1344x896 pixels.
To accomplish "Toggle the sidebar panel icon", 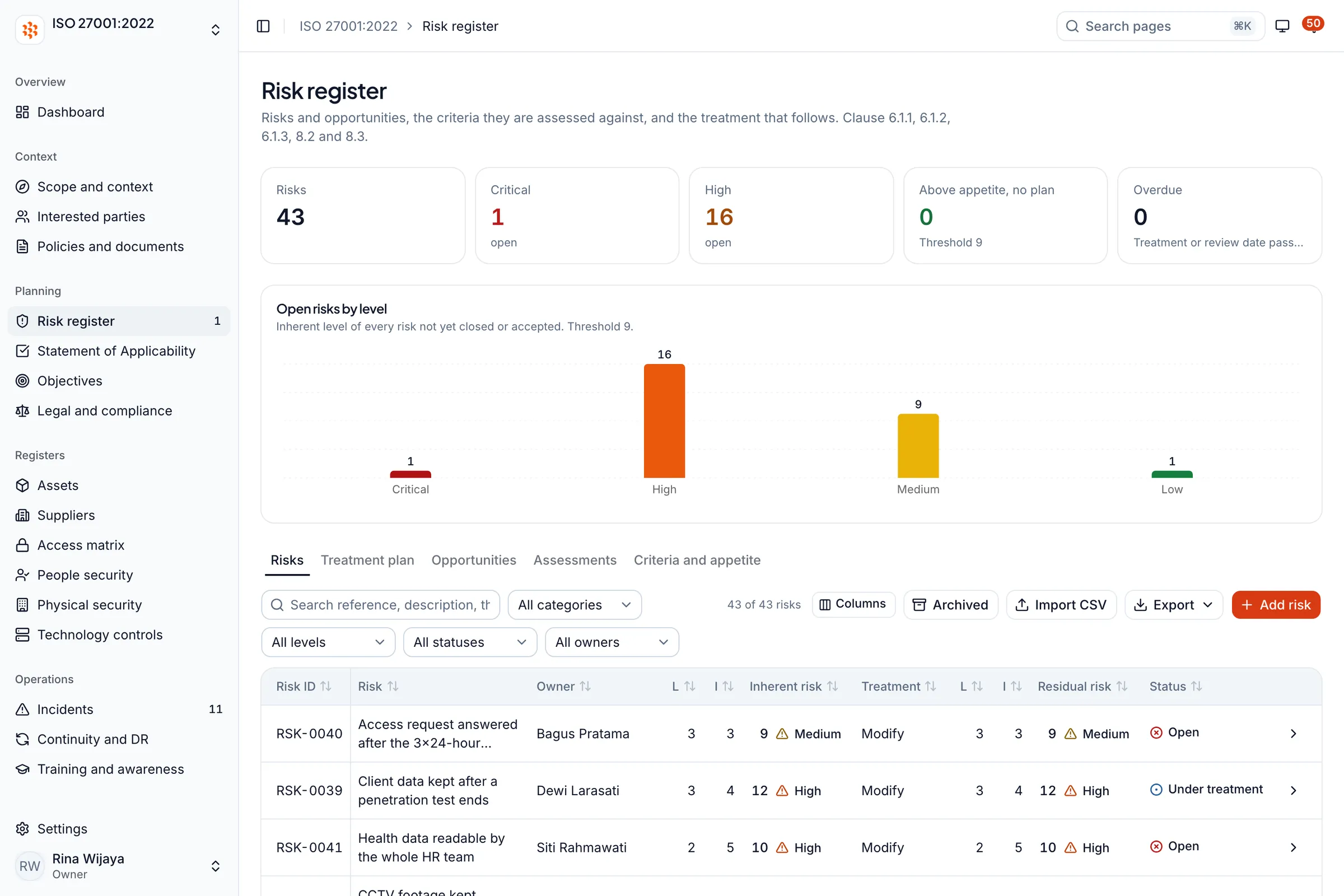I will coord(263,26).
